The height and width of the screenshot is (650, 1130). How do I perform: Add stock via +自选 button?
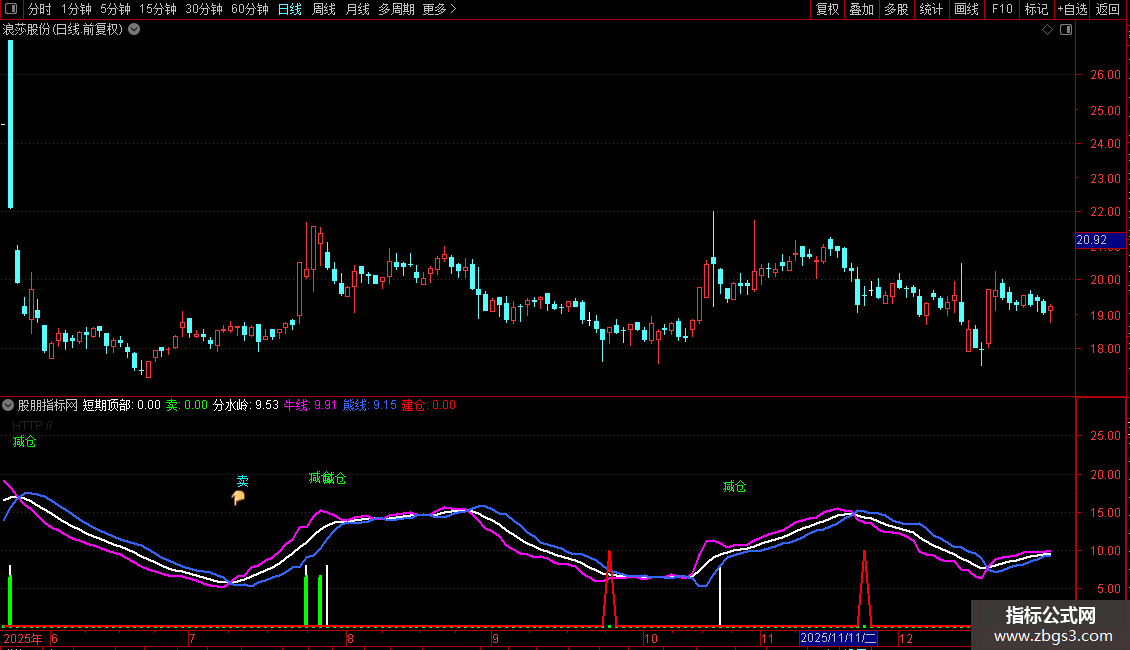tap(1072, 9)
